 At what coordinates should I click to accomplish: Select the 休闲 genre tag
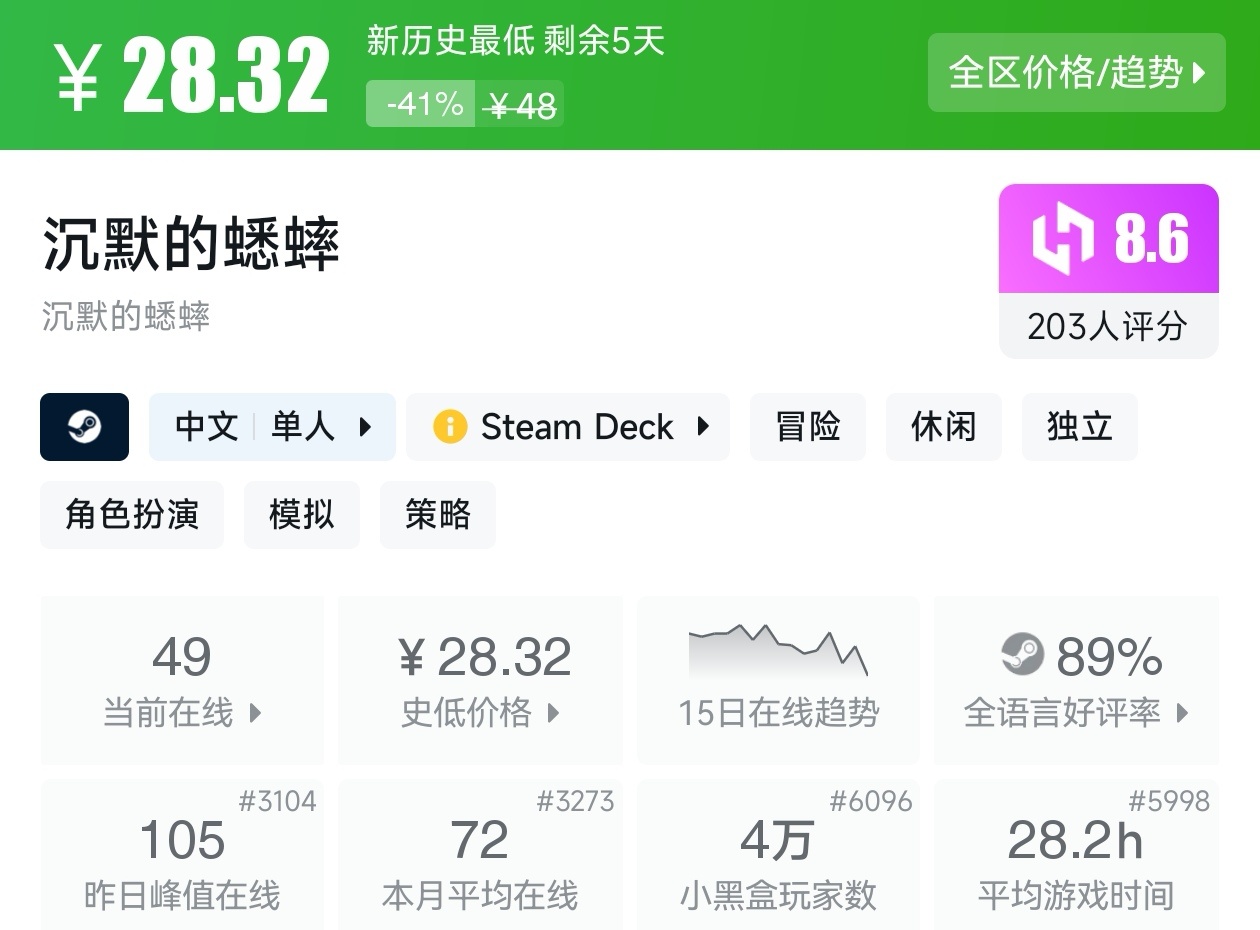(x=943, y=427)
